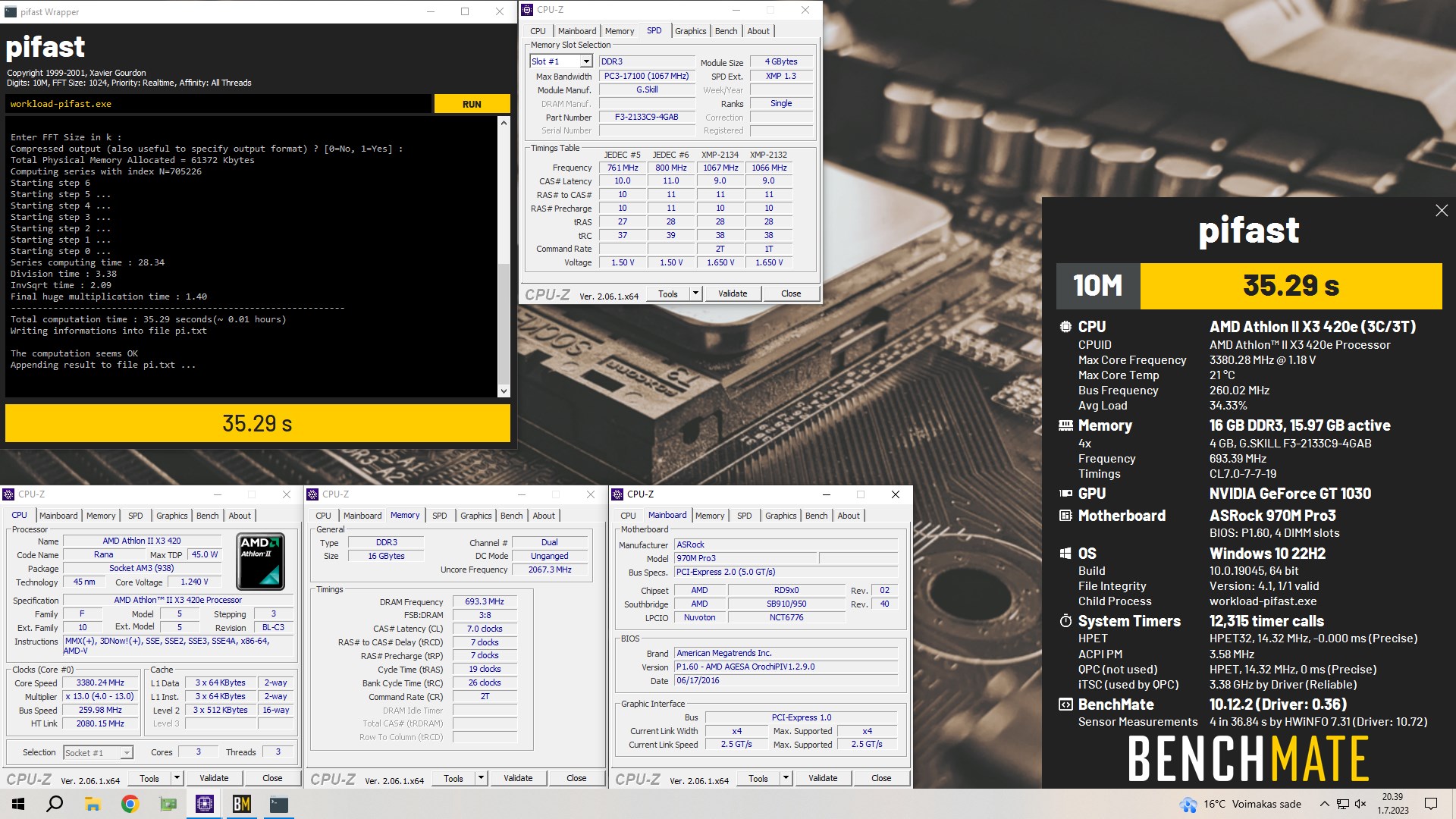The height and width of the screenshot is (819, 1456).
Task: Open taskbar search magnifier
Action: (x=55, y=804)
